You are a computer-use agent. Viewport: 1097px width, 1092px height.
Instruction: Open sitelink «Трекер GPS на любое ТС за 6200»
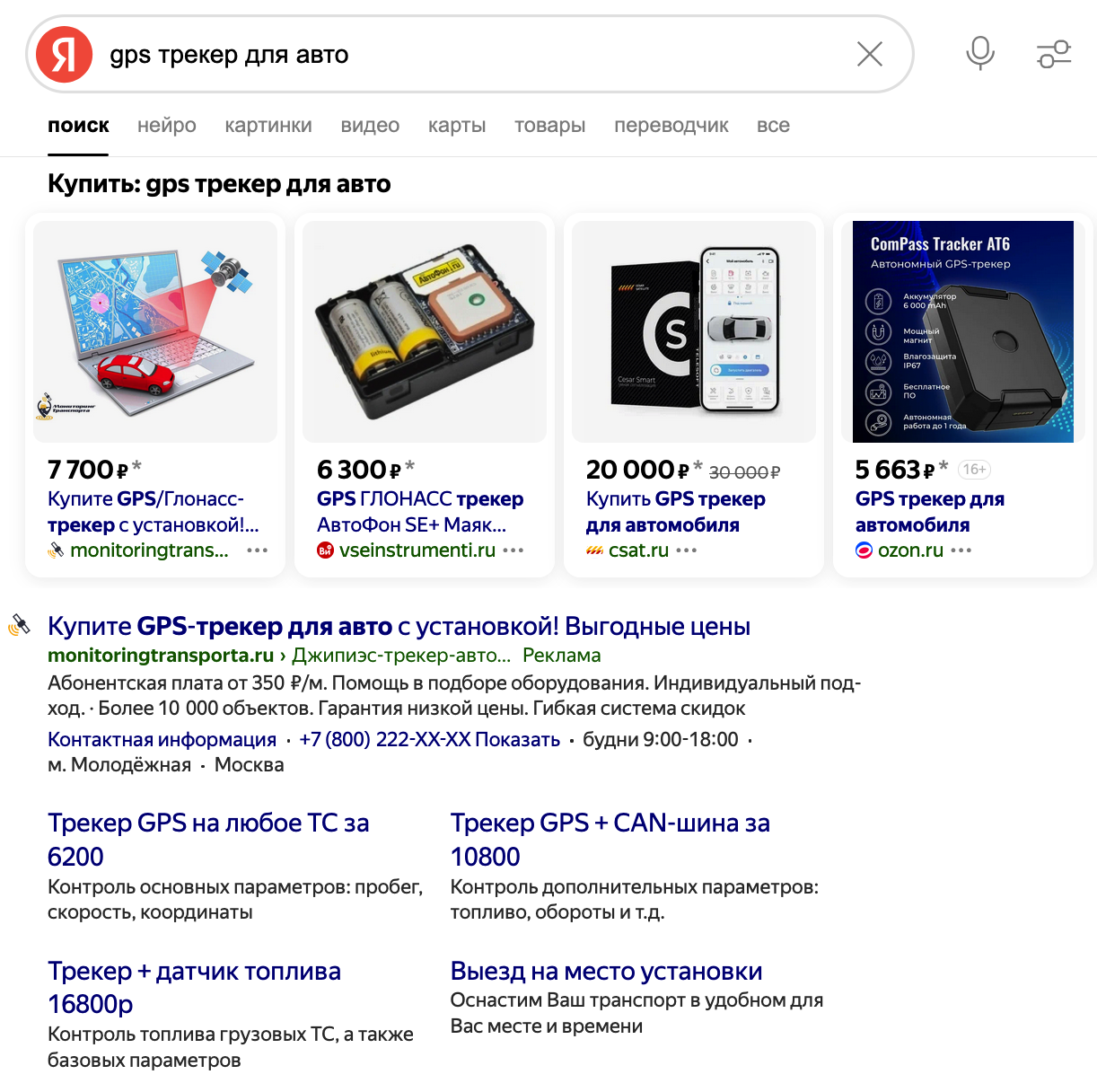point(208,840)
